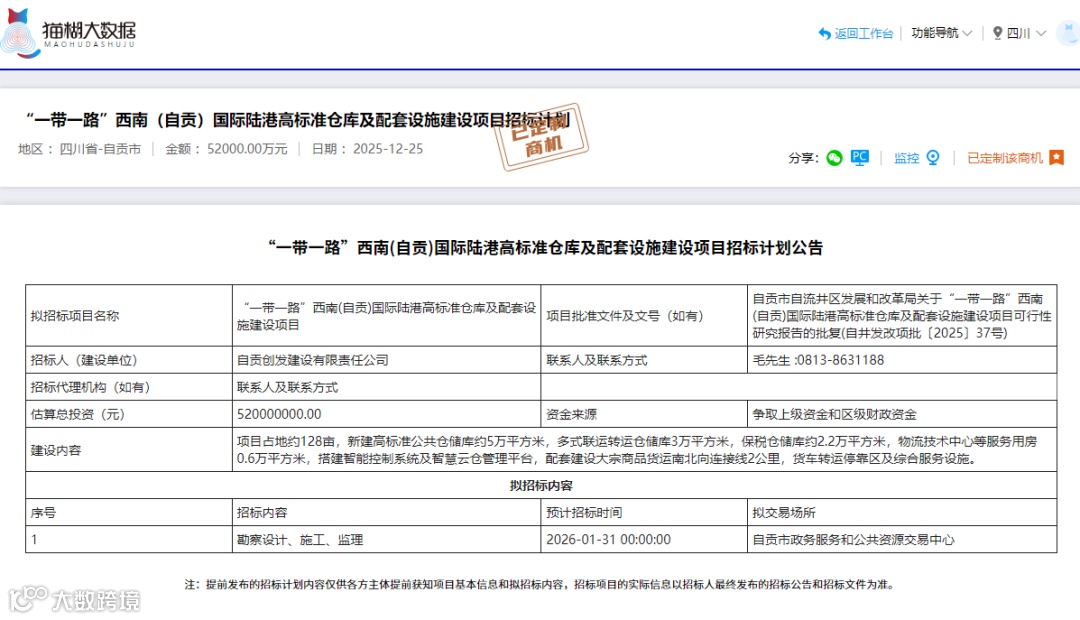Share via the green WeChat icon

tap(834, 158)
